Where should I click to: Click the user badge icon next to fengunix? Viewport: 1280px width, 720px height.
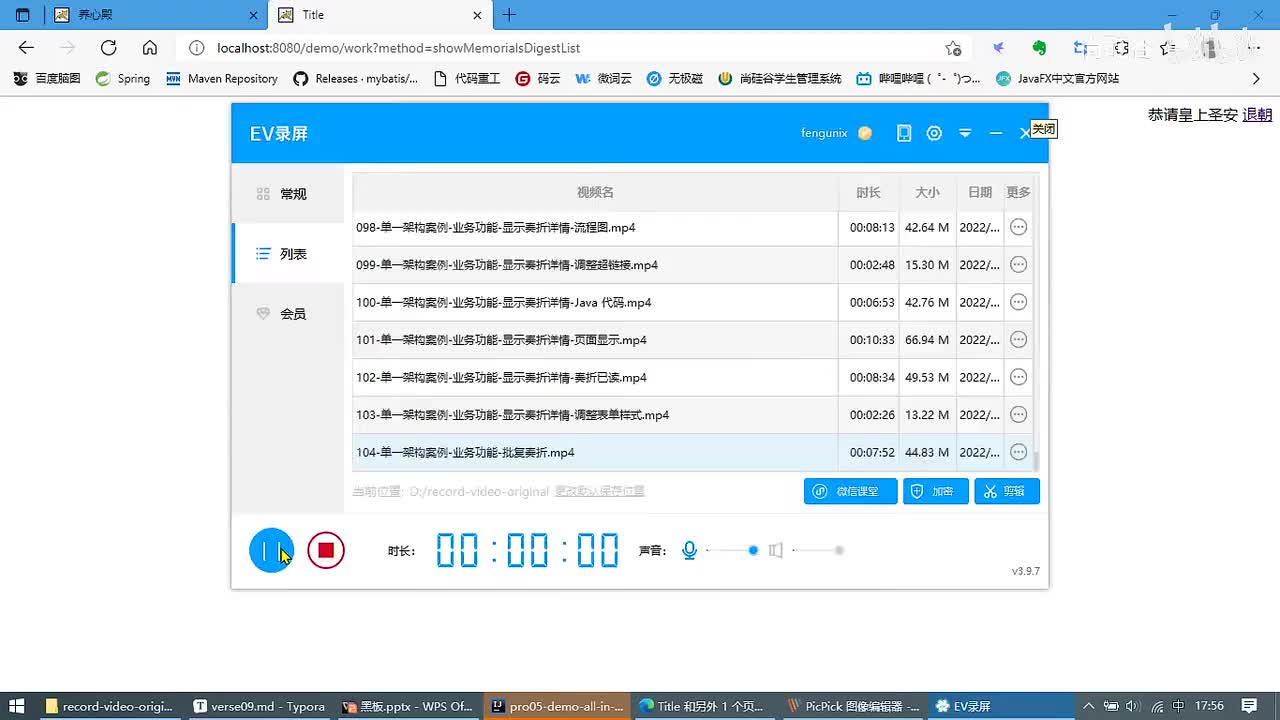pos(865,133)
